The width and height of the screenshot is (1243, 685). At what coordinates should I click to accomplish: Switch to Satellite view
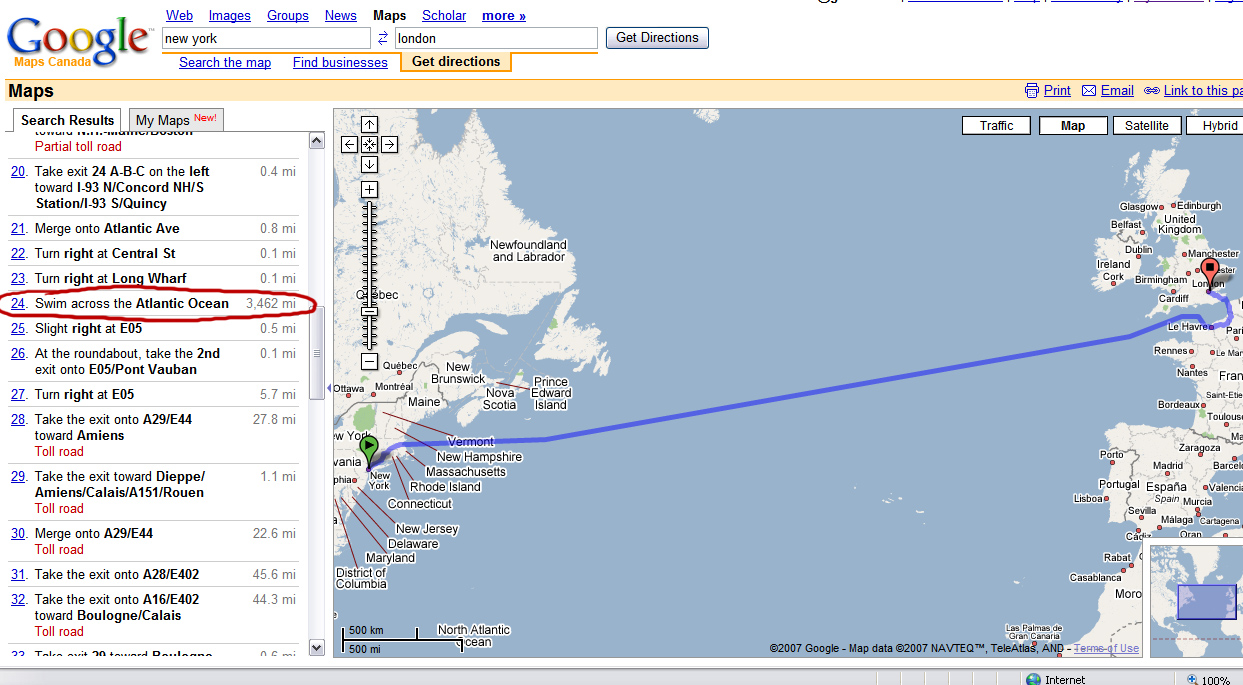tap(1146, 126)
